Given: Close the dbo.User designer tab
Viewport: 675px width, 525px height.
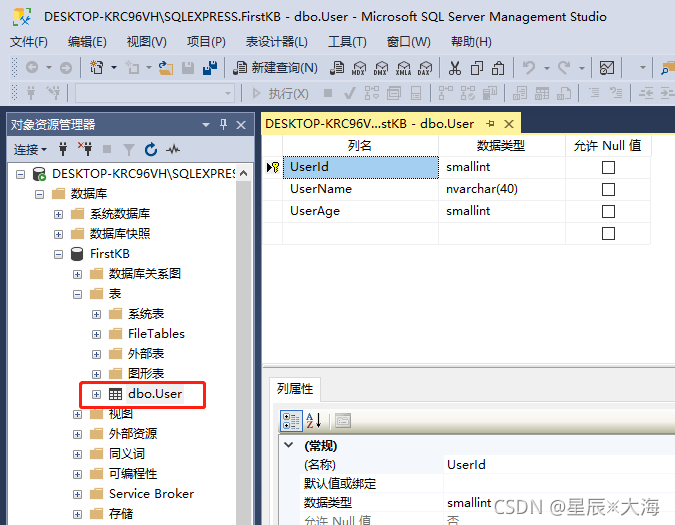Looking at the screenshot, I should click(509, 124).
